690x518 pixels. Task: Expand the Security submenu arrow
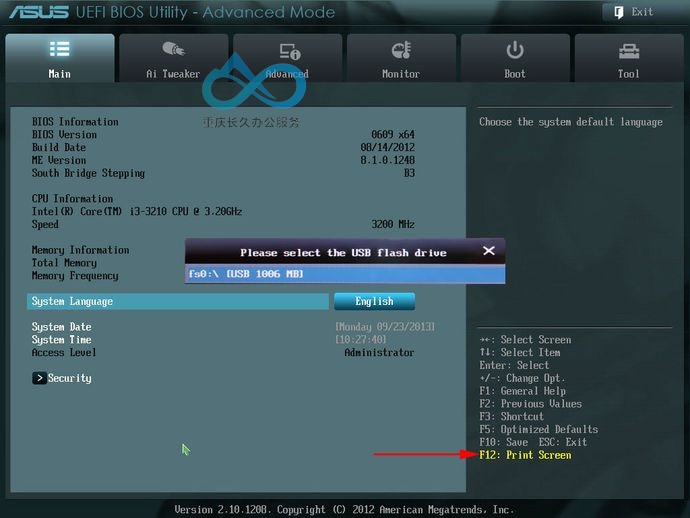click(x=39, y=378)
